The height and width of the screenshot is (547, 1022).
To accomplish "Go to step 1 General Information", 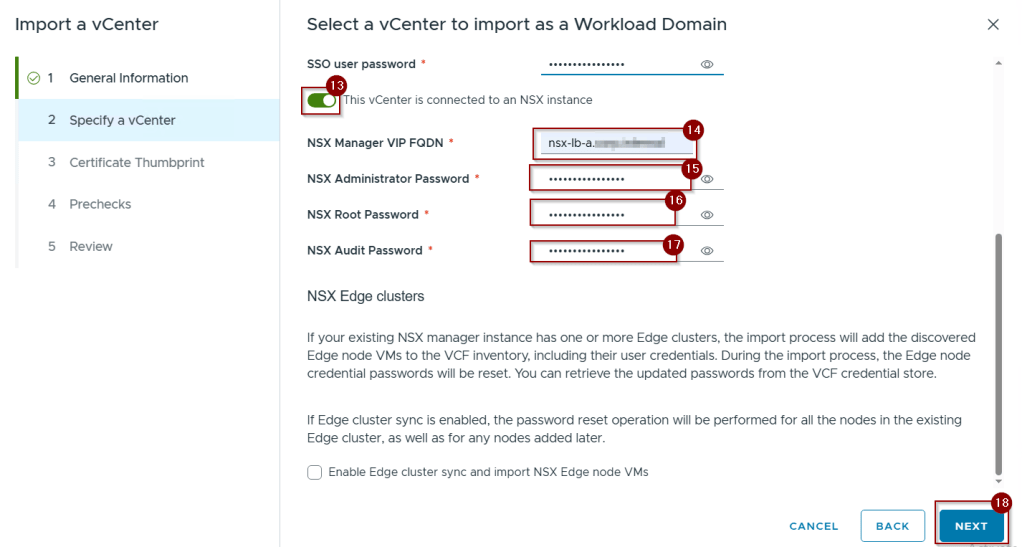I will point(128,78).
